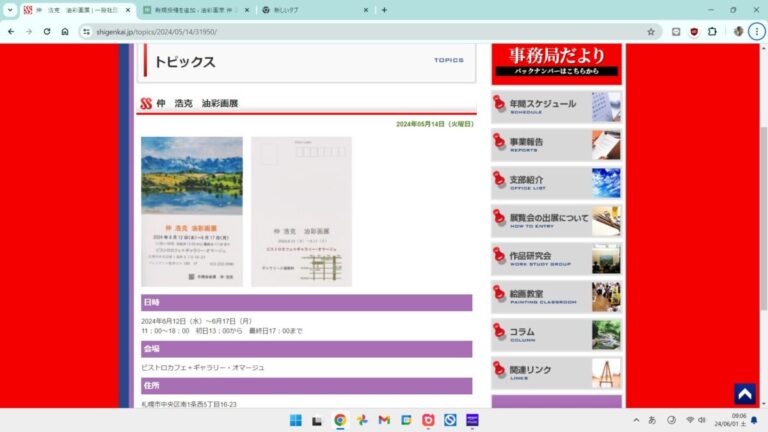Open the notification bell

point(754,420)
